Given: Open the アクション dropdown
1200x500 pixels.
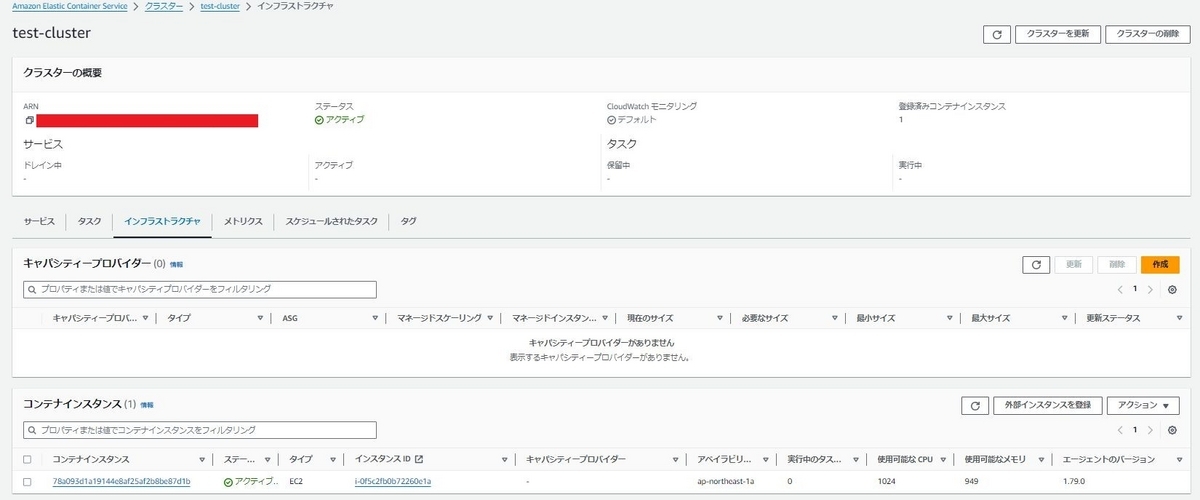Looking at the screenshot, I should 1143,405.
